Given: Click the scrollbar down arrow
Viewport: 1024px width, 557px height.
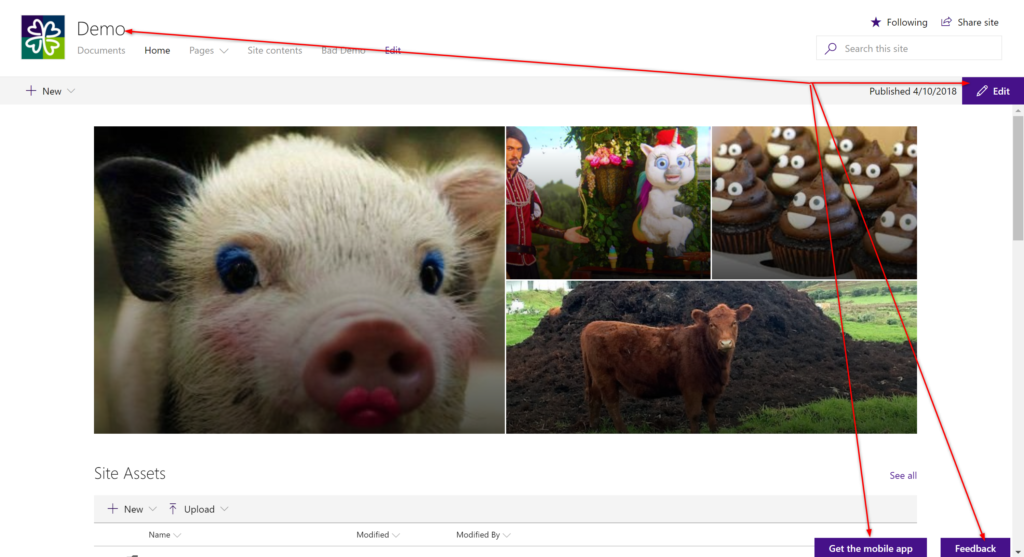Looking at the screenshot, I should [x=1018, y=552].
